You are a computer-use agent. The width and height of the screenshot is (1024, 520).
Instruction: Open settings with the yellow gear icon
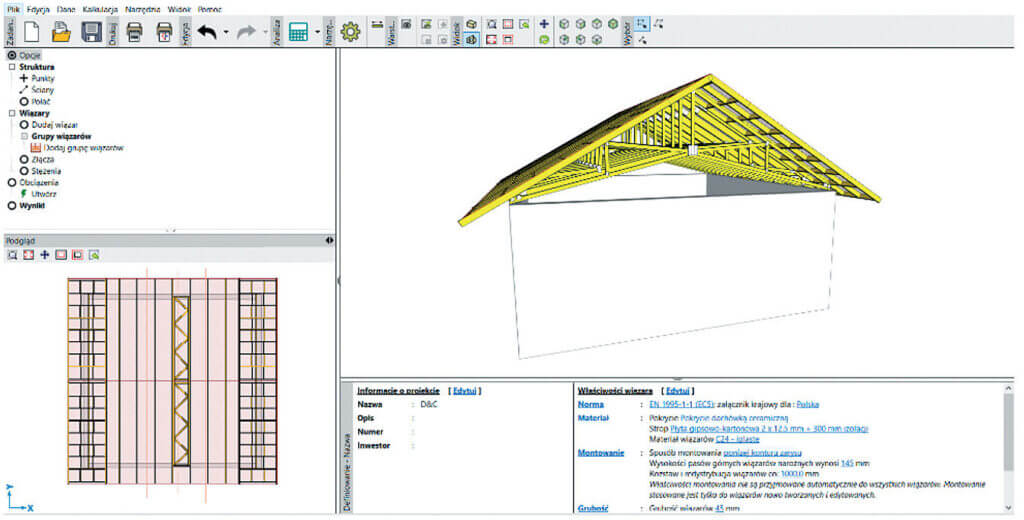point(351,31)
